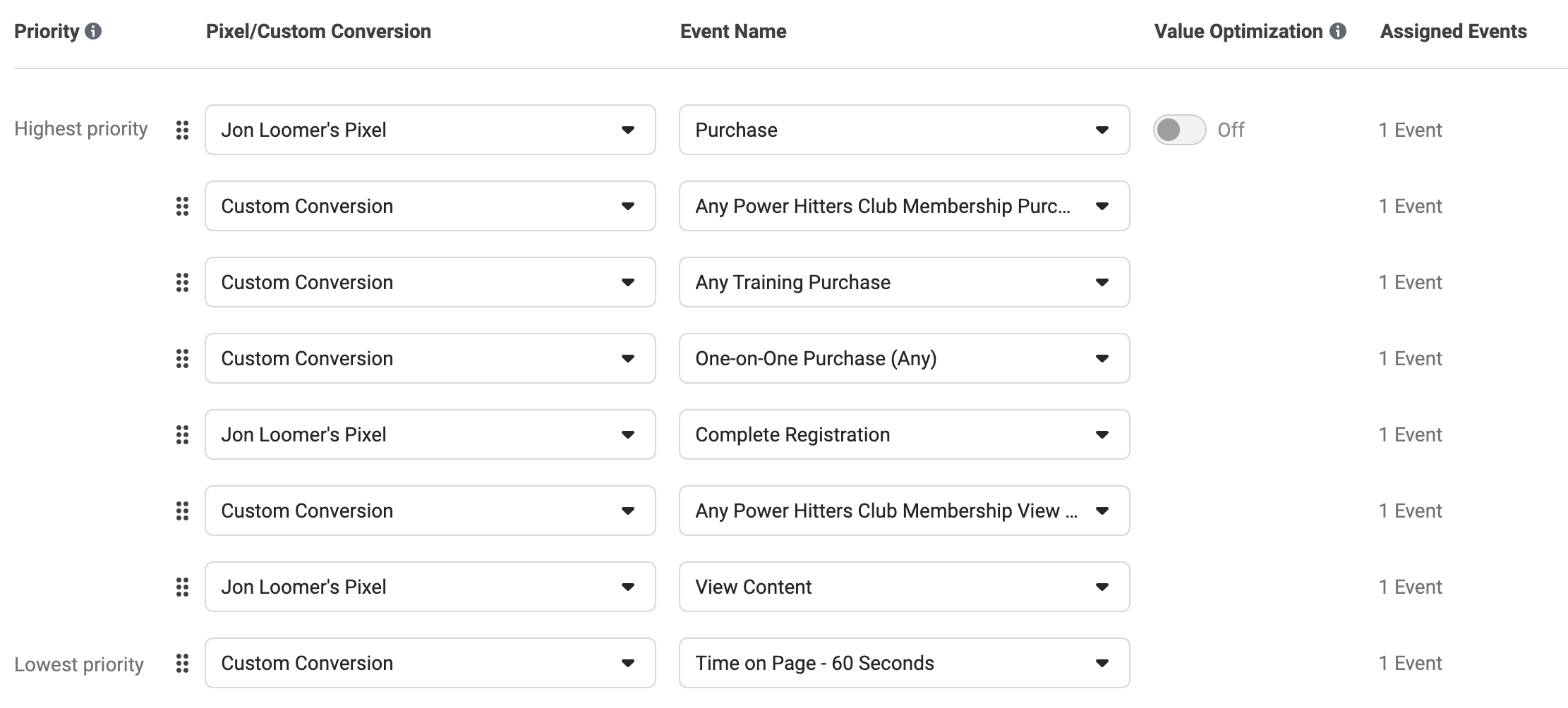Screen dimensions: 1568x708
Task: Click the info icon next to Priority
Action: 93,31
